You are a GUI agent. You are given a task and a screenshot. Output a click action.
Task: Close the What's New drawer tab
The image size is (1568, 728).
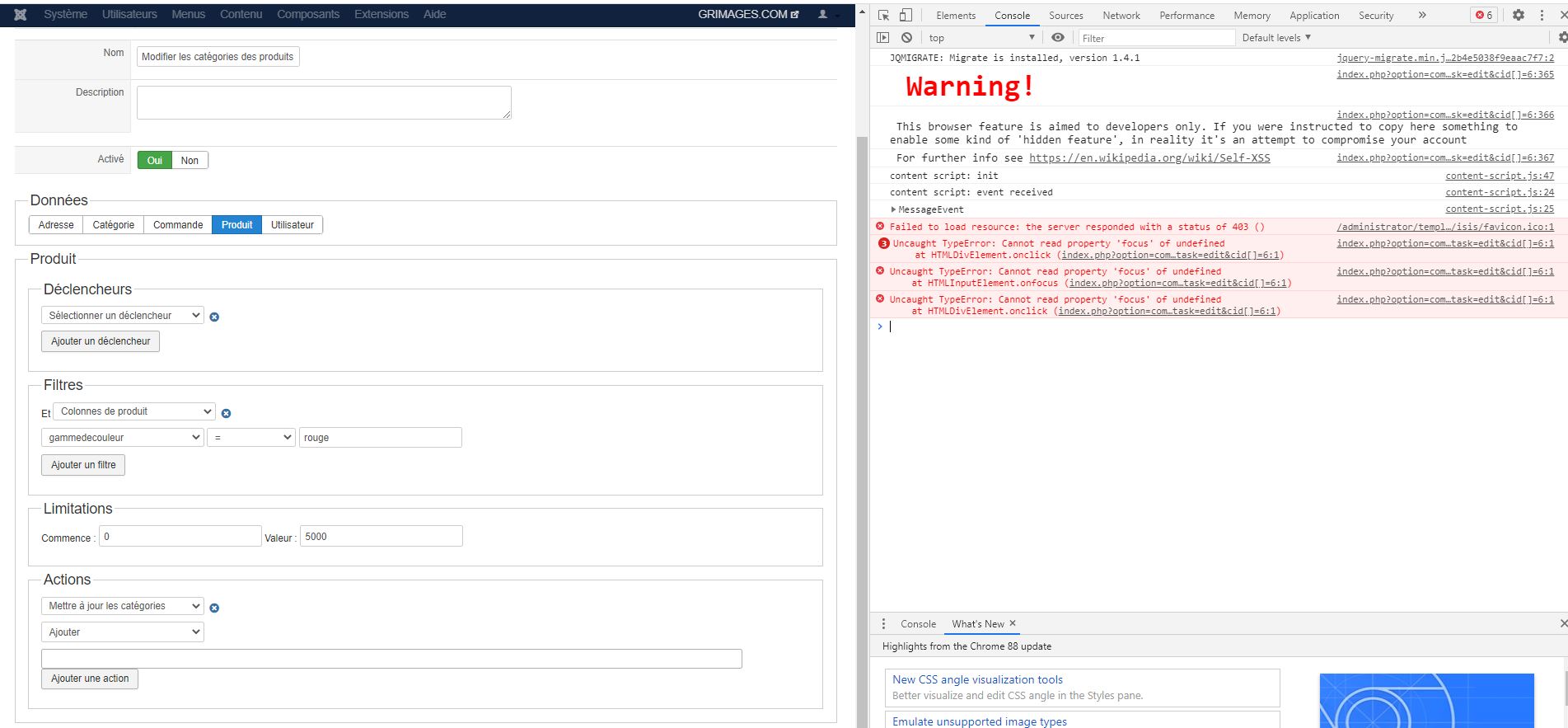point(1013,623)
